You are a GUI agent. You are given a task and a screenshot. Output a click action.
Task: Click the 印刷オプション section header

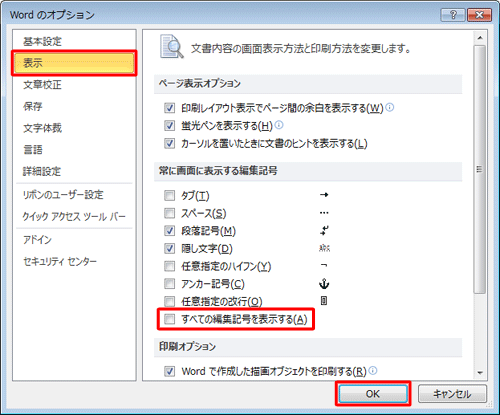pos(308,347)
